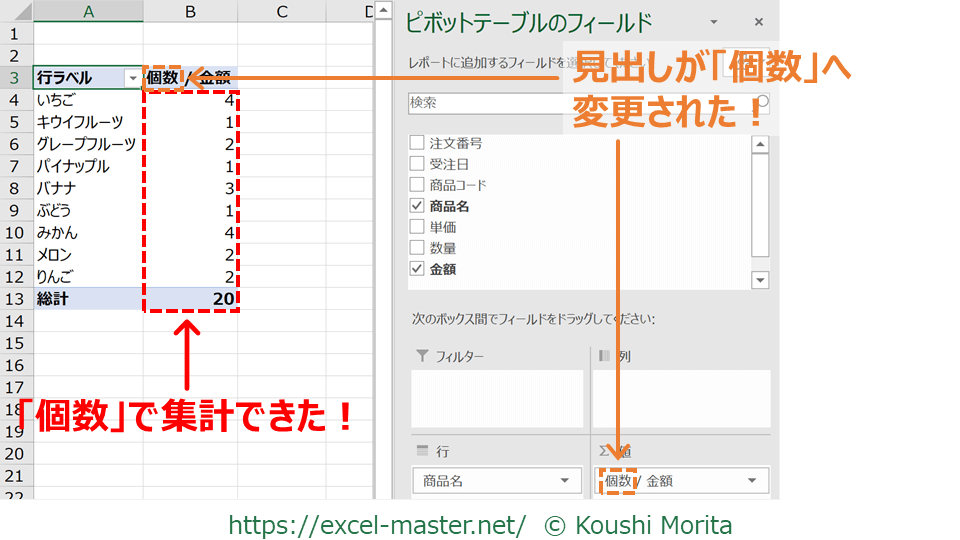Open the 個数 / 金額 value field dropdown

pyautogui.click(x=752, y=481)
